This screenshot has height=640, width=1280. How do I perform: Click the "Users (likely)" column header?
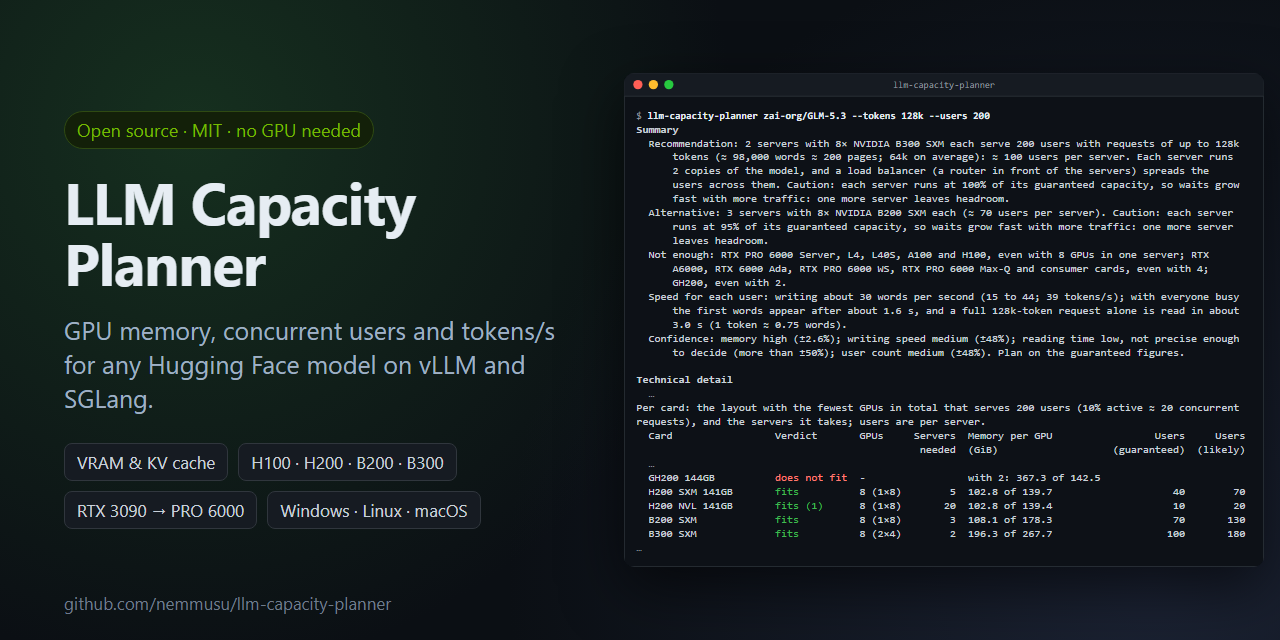click(x=1221, y=443)
